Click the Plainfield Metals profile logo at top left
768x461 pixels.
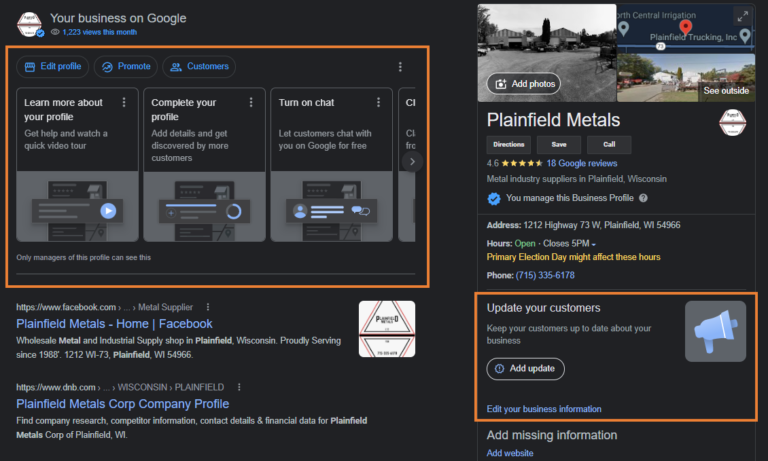click(29, 24)
